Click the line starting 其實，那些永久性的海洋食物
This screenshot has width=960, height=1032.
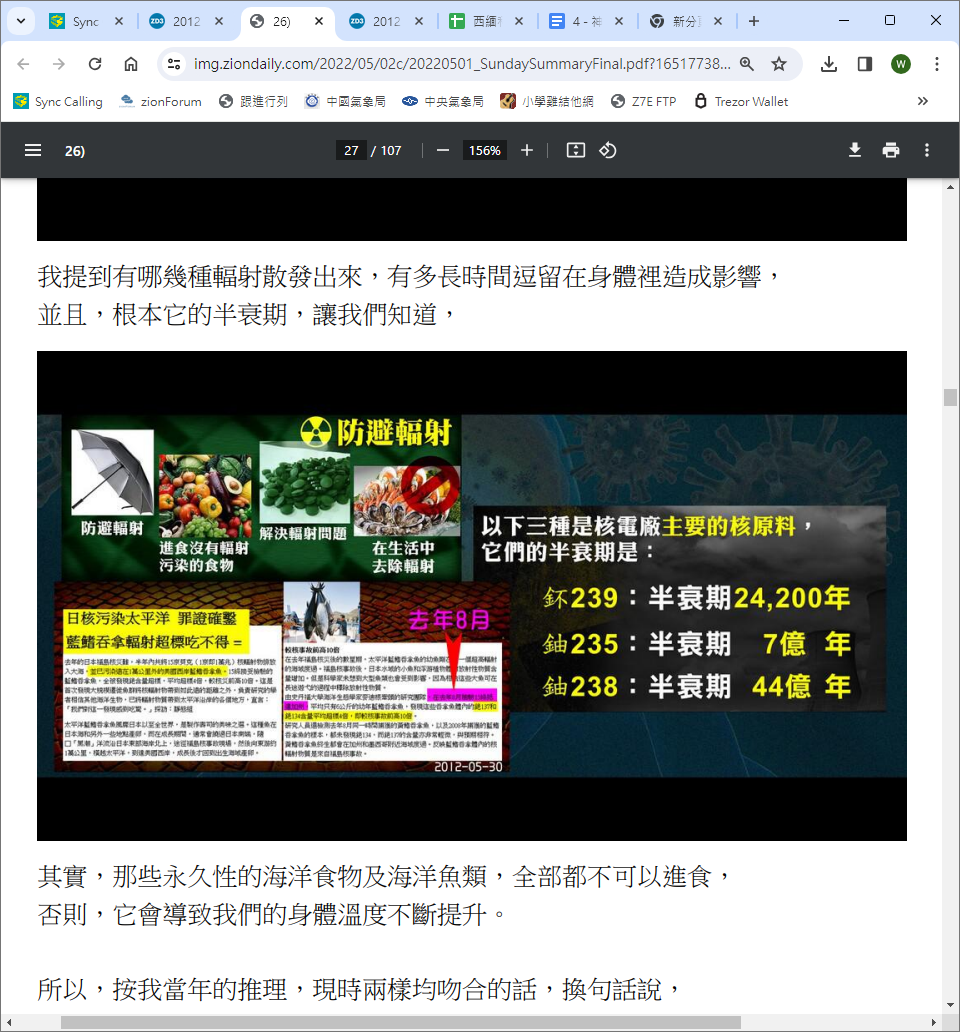tap(384, 877)
